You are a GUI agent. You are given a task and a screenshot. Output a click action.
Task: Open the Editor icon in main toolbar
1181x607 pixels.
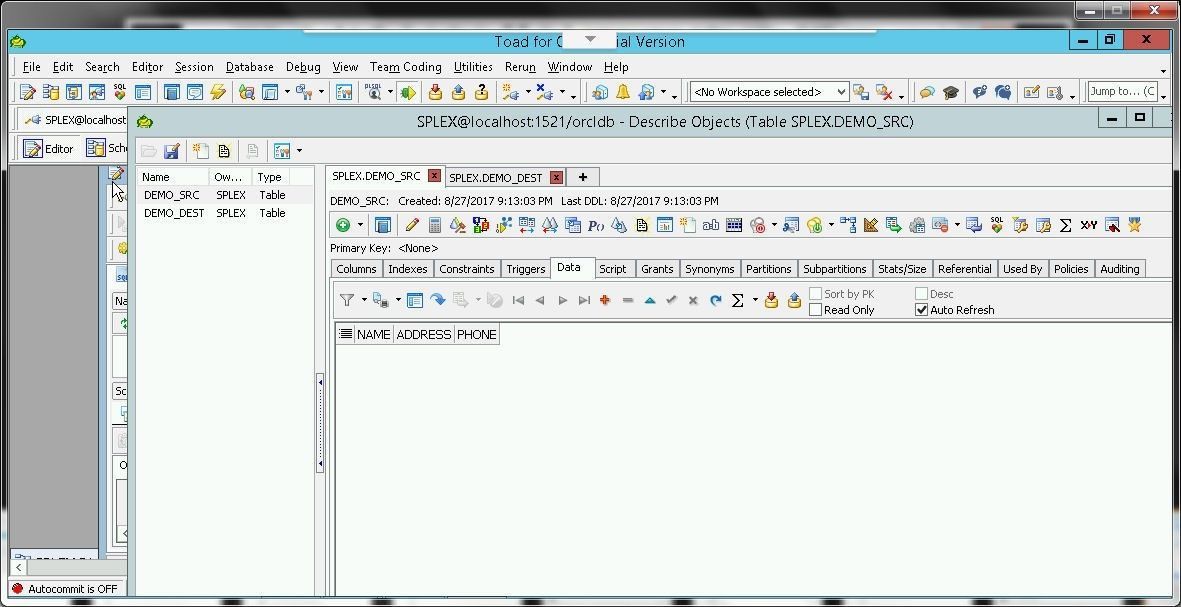[28, 92]
